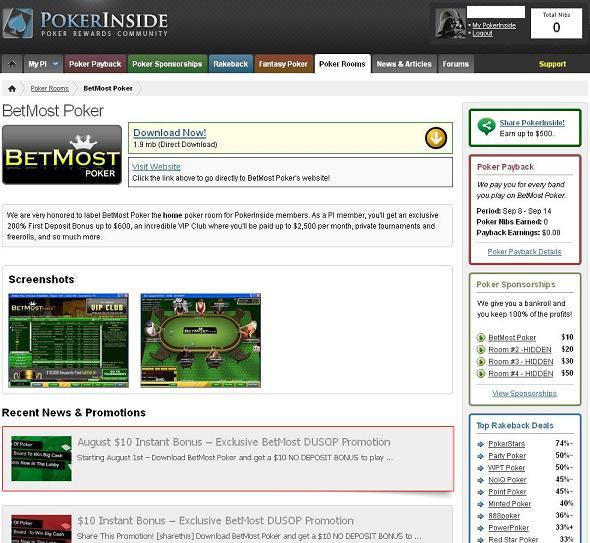Click the Download Now! link
The height and width of the screenshot is (543, 590).
point(170,133)
